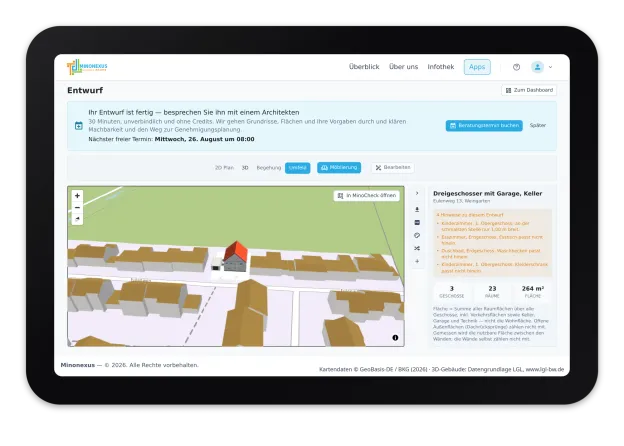624x446 pixels.
Task: Click the title 'Dreigeschosser mit Garage, Keller'
Action: pyautogui.click(x=488, y=193)
